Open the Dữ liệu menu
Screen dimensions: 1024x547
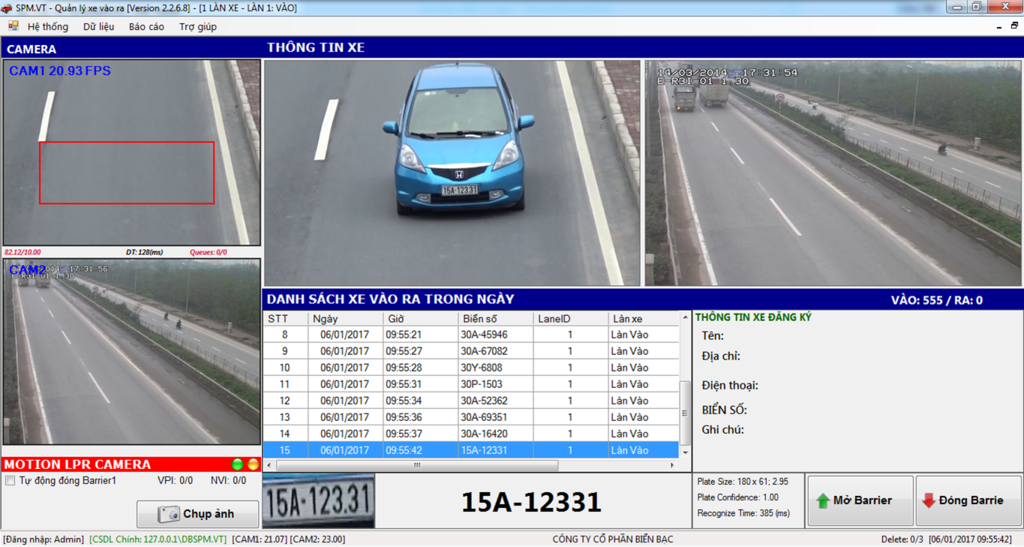pos(98,27)
